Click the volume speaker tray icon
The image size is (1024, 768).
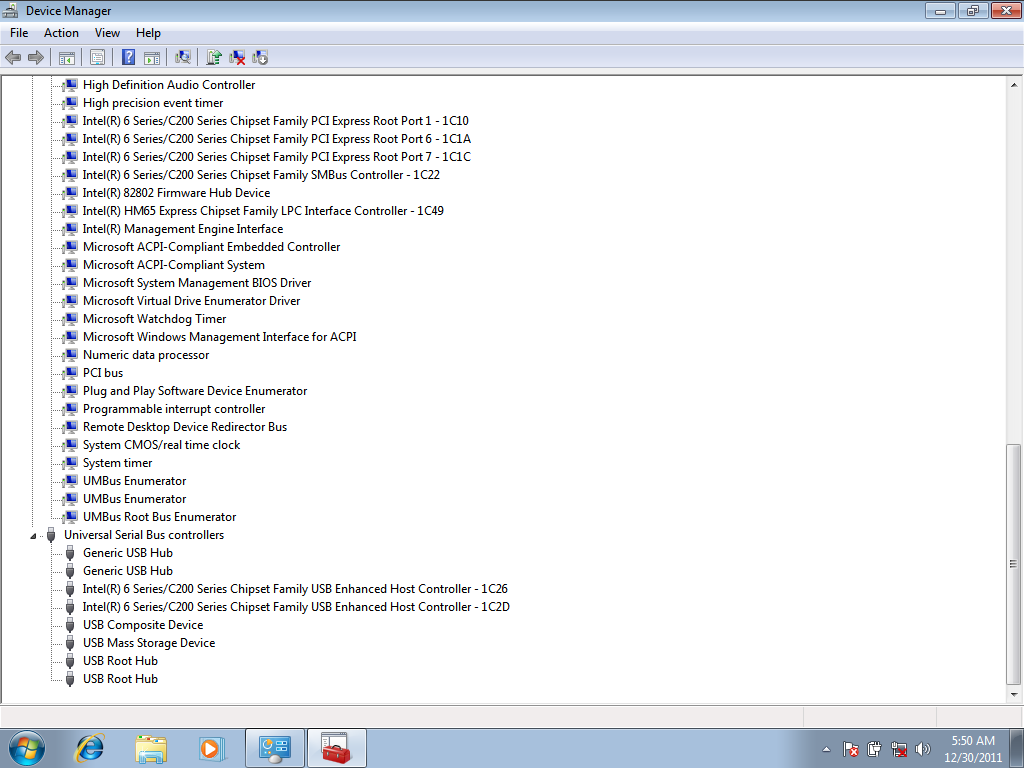click(x=923, y=749)
